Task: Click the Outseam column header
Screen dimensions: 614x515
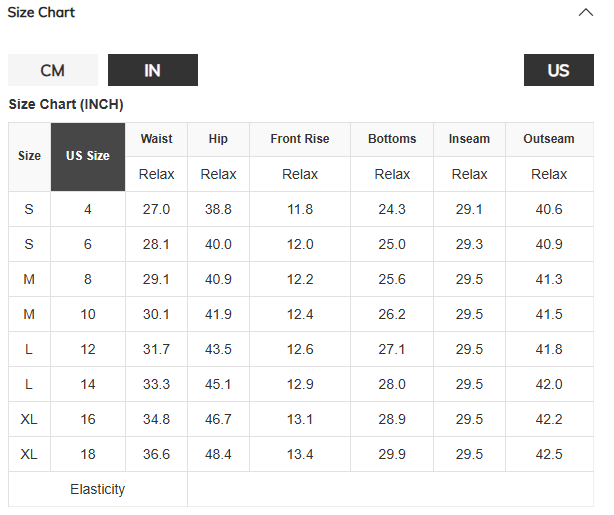Action: (x=549, y=139)
